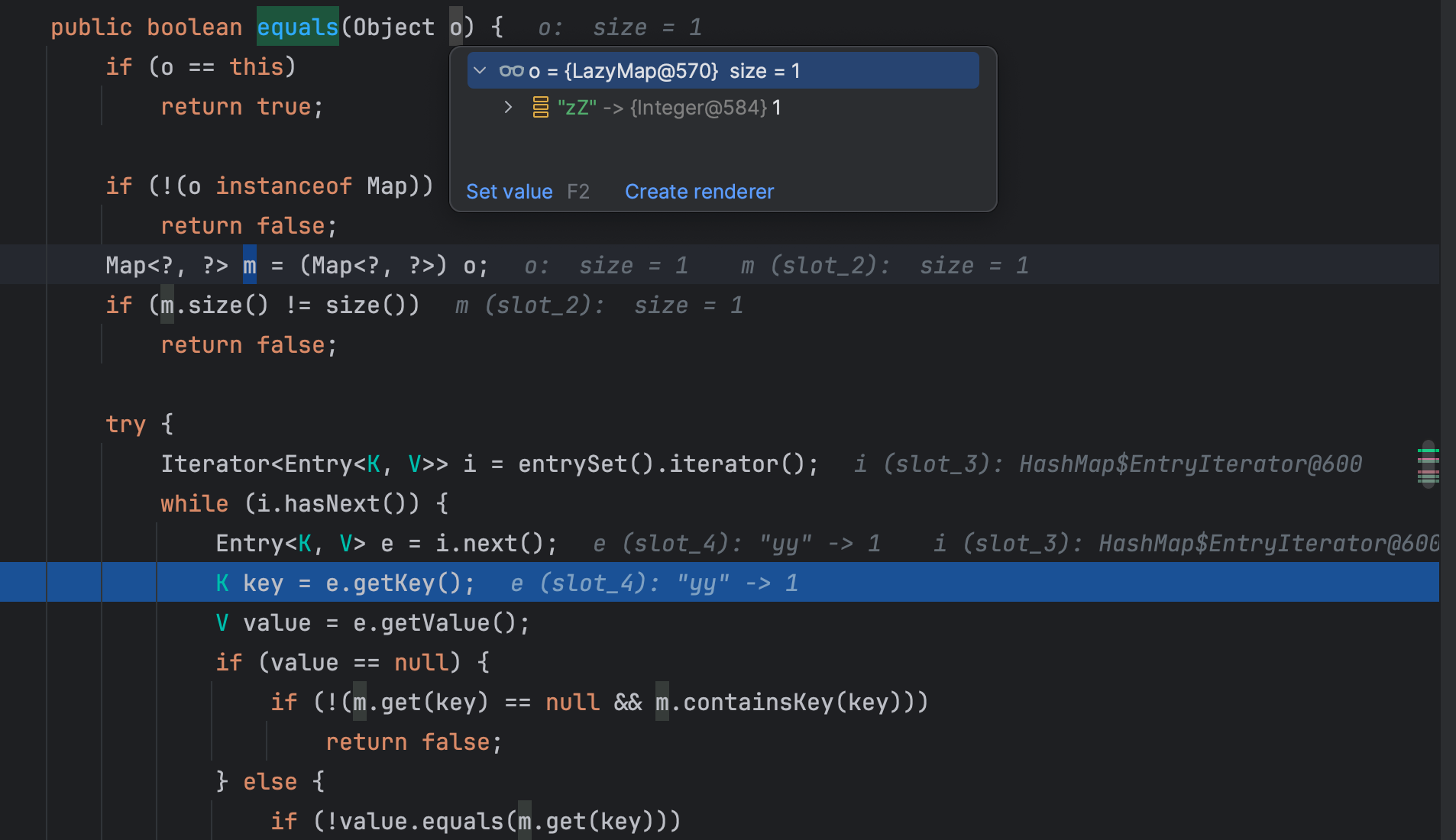
Task: Collapse the o = {LazyMap@570} node
Action: [480, 71]
